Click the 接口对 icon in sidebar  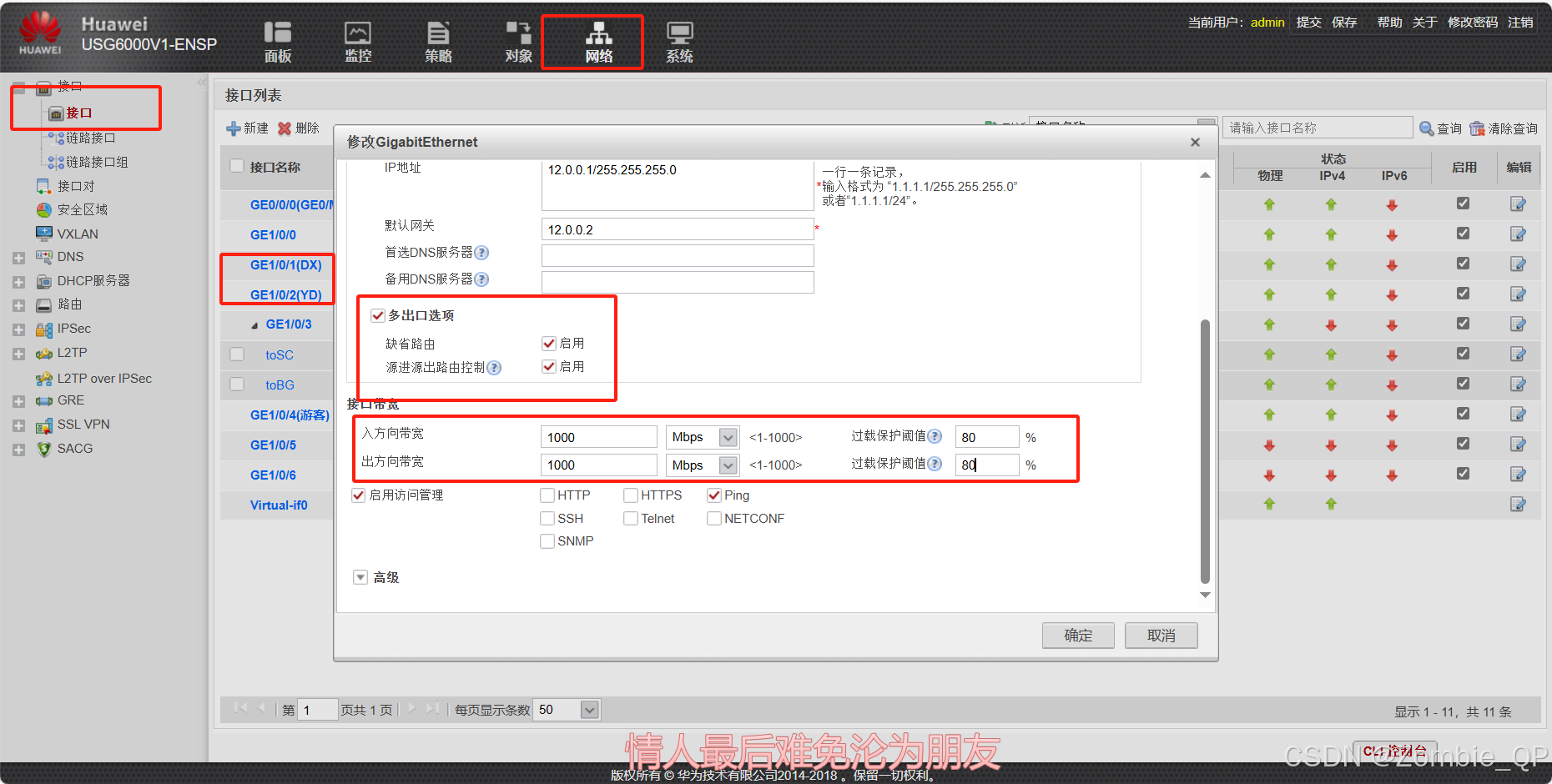pyautogui.click(x=44, y=186)
